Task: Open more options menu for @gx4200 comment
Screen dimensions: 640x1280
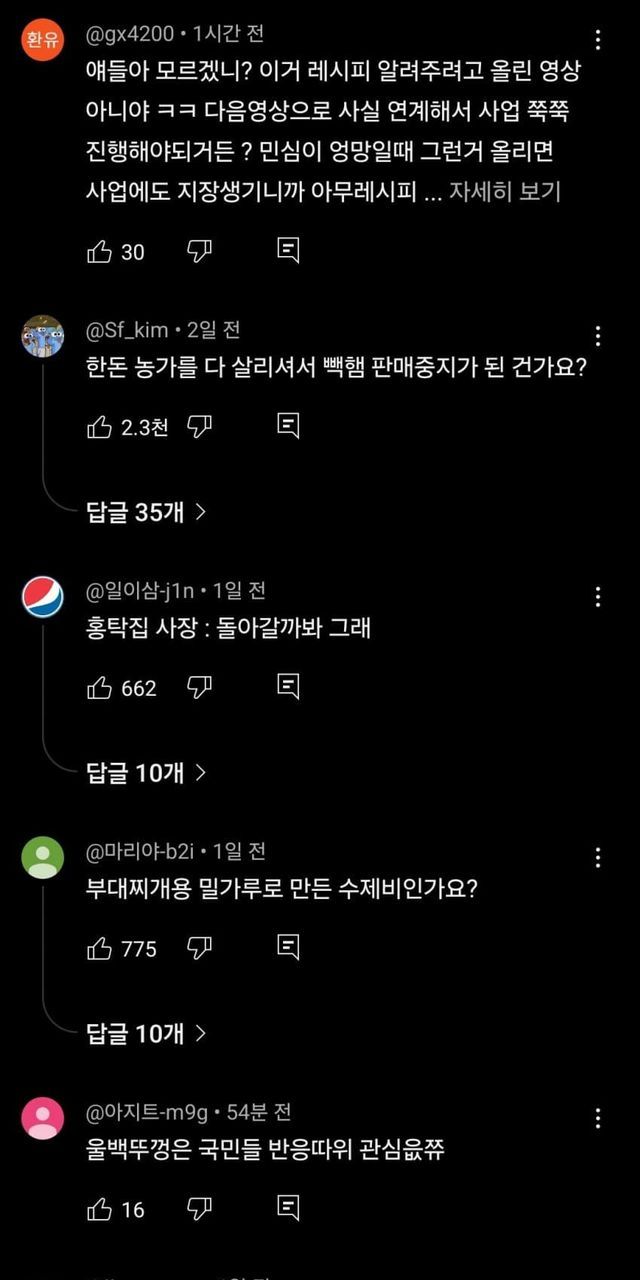Action: pyautogui.click(x=598, y=40)
